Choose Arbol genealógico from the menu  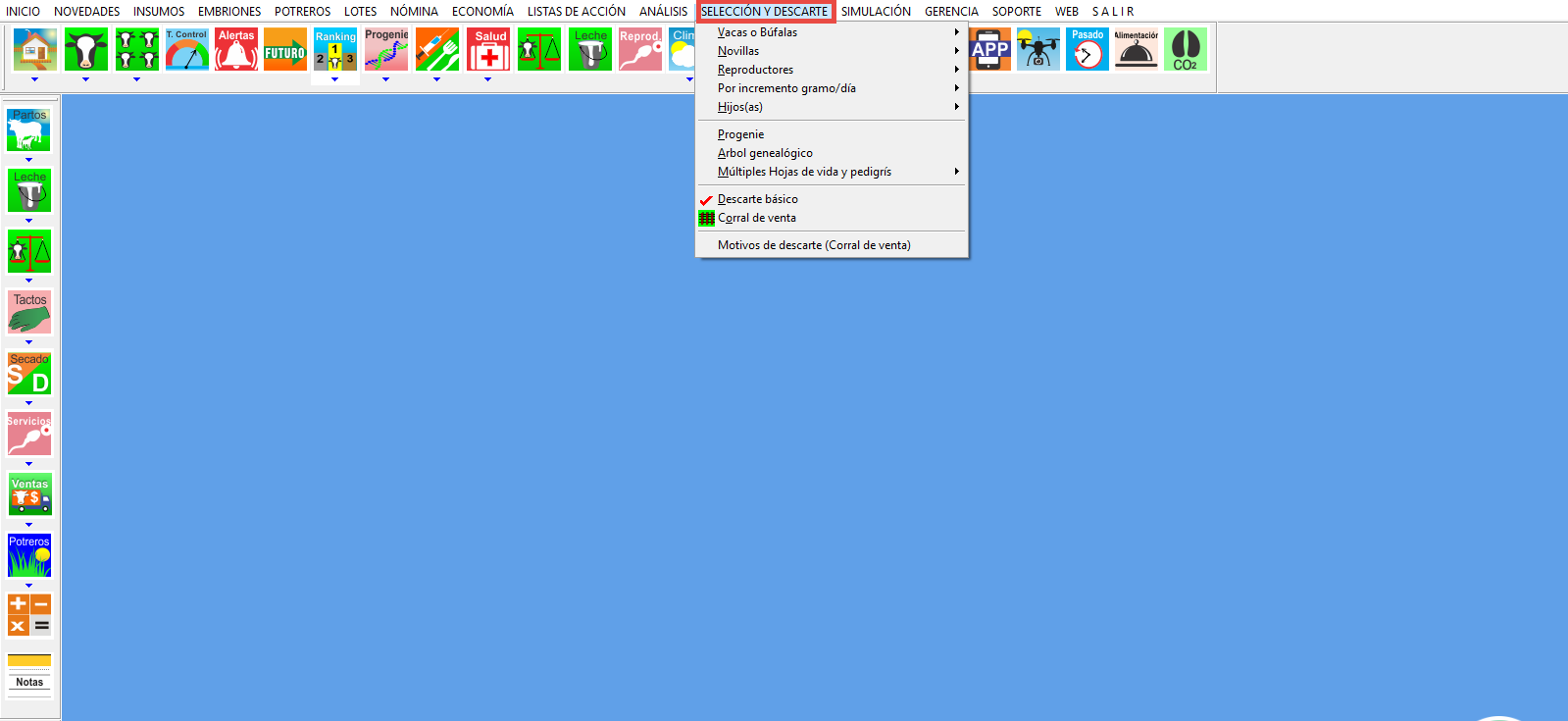(765, 153)
